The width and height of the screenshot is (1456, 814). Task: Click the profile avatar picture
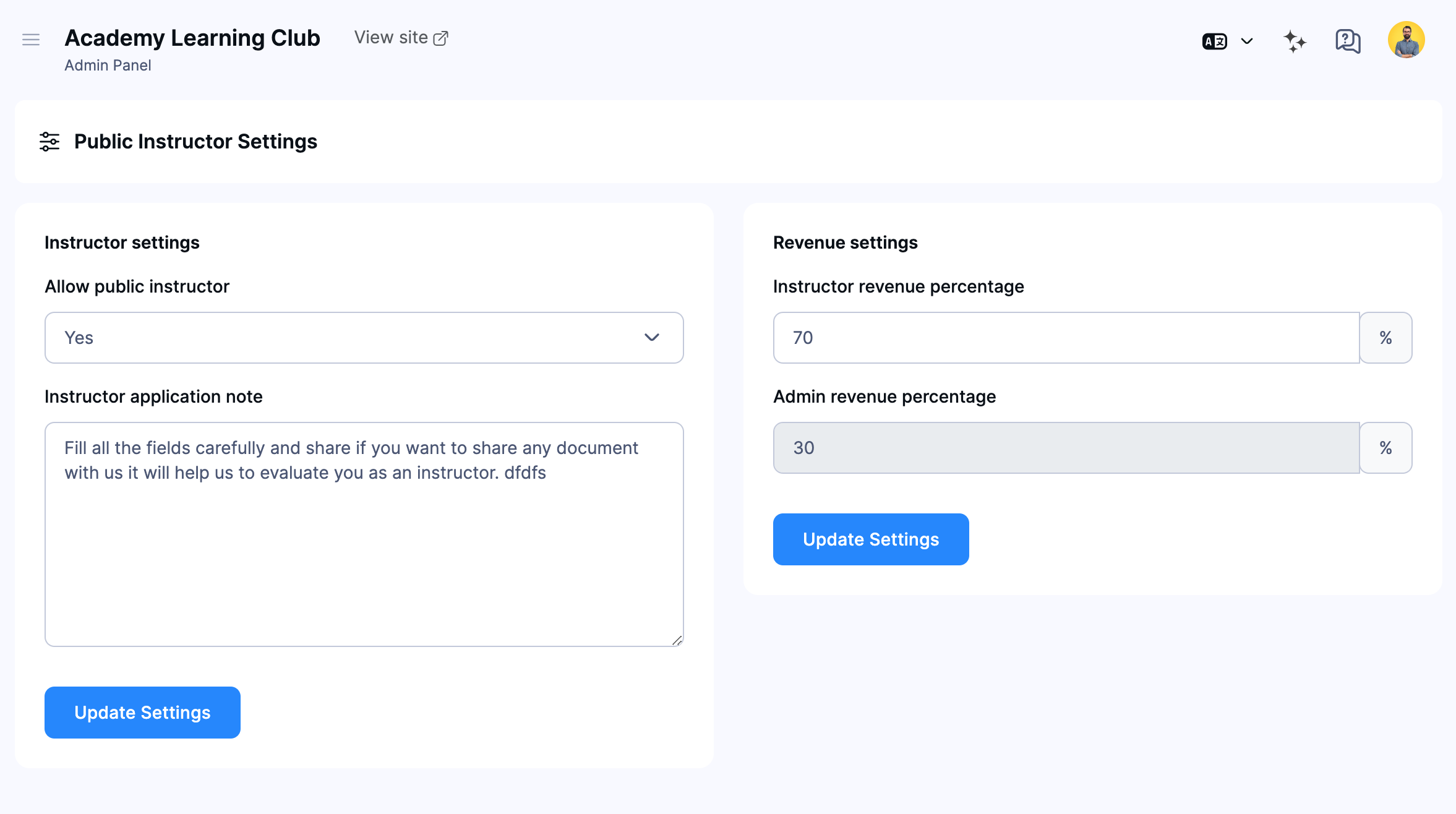click(1406, 40)
